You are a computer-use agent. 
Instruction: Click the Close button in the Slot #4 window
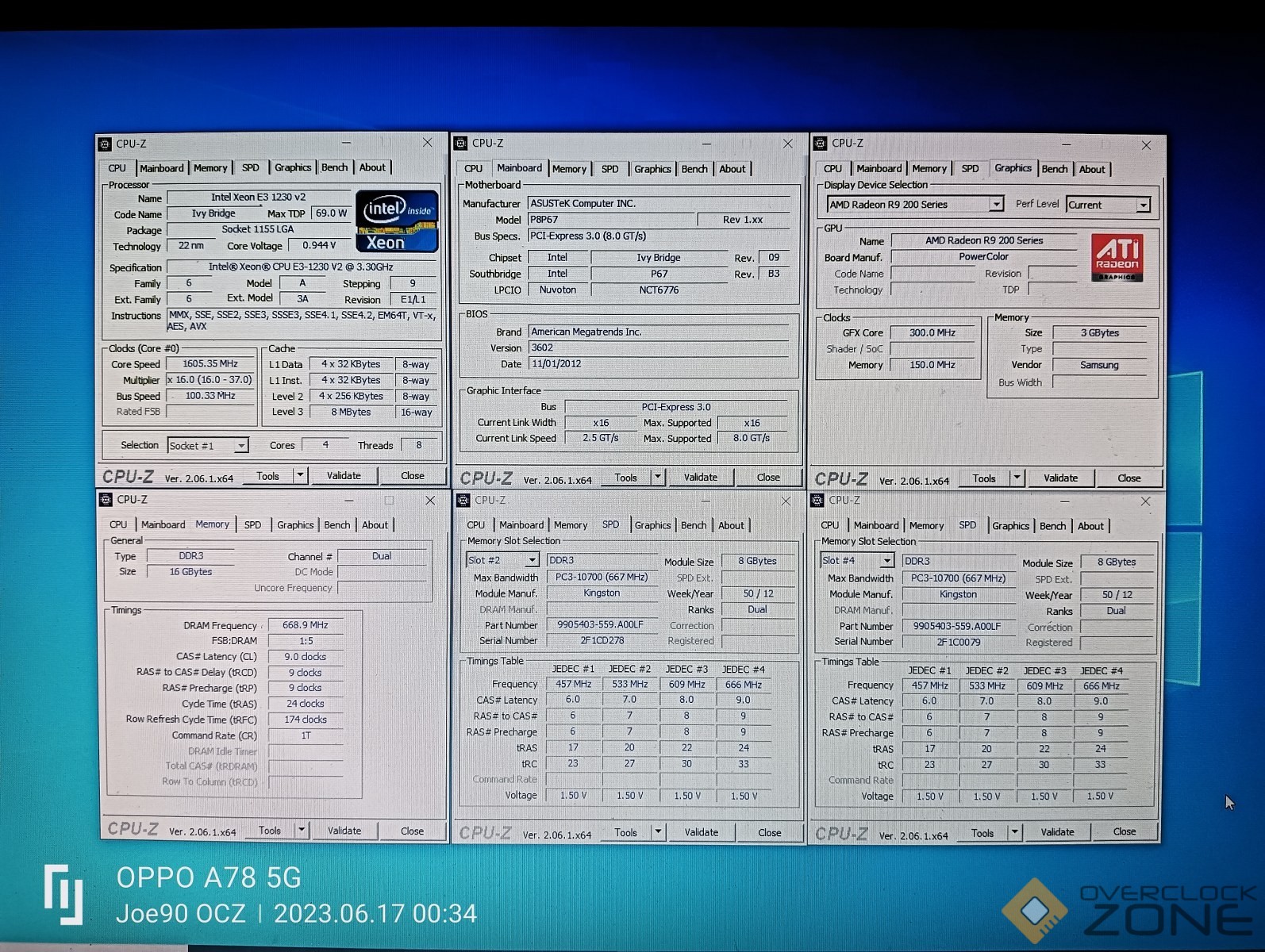pyautogui.click(x=1125, y=831)
